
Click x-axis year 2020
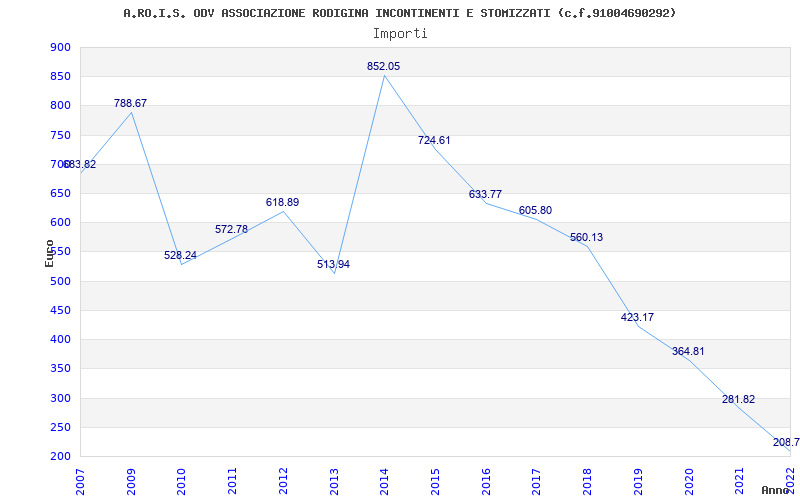[x=689, y=481]
